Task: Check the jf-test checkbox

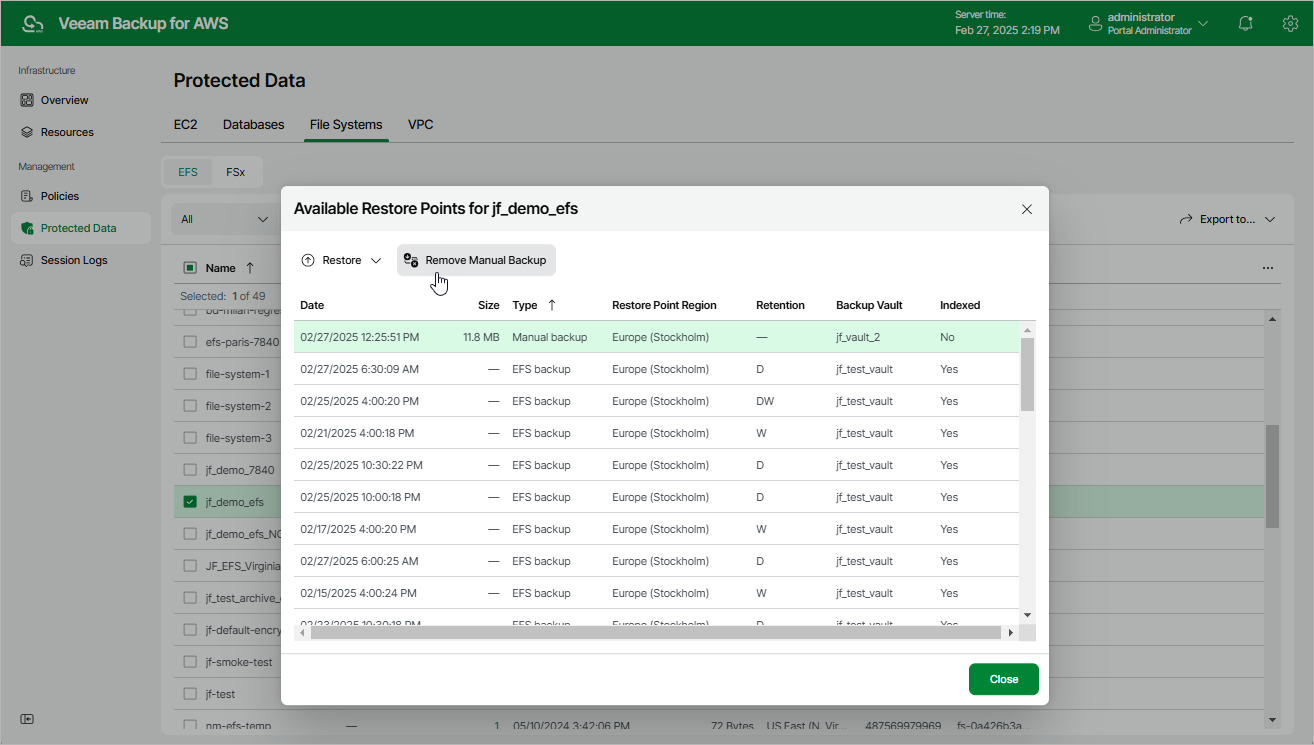Action: tap(190, 694)
